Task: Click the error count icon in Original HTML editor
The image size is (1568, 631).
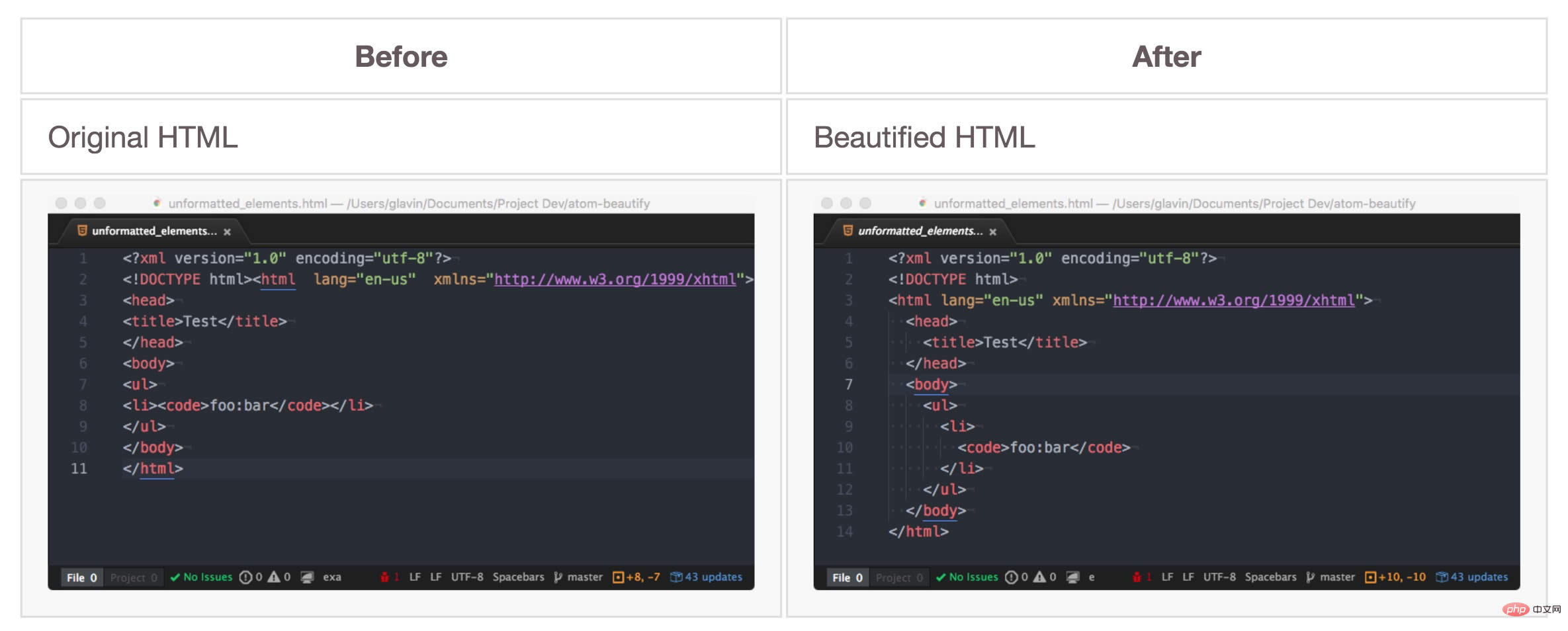Action: (x=245, y=577)
